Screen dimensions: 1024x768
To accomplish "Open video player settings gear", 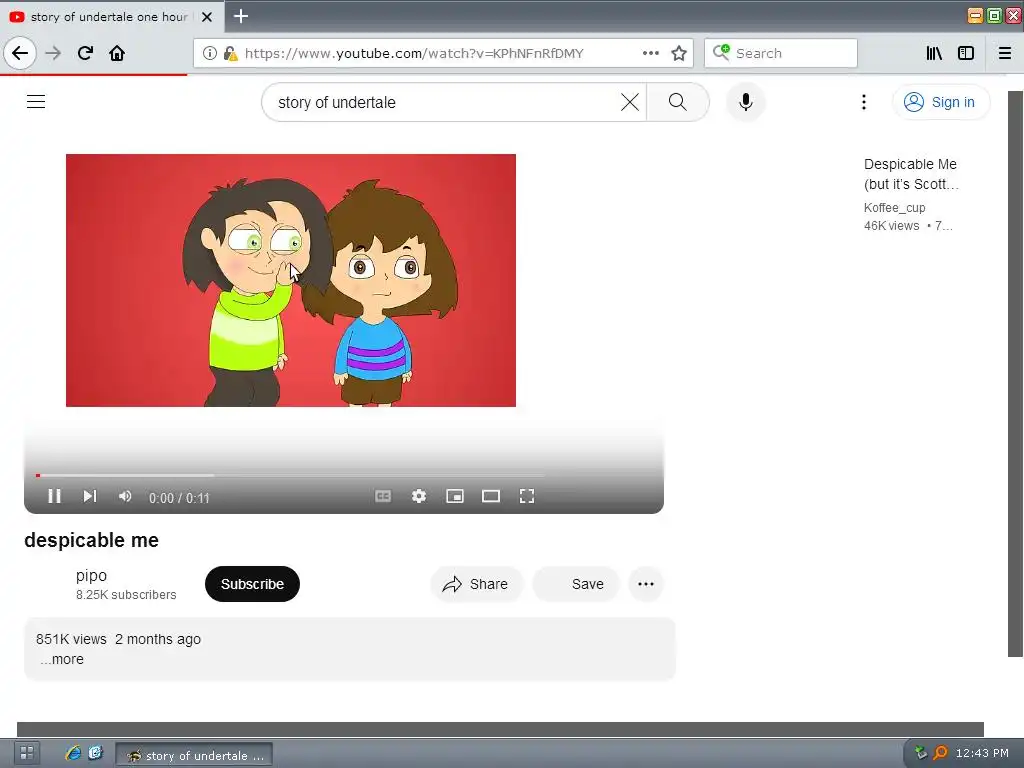I will point(419,496).
